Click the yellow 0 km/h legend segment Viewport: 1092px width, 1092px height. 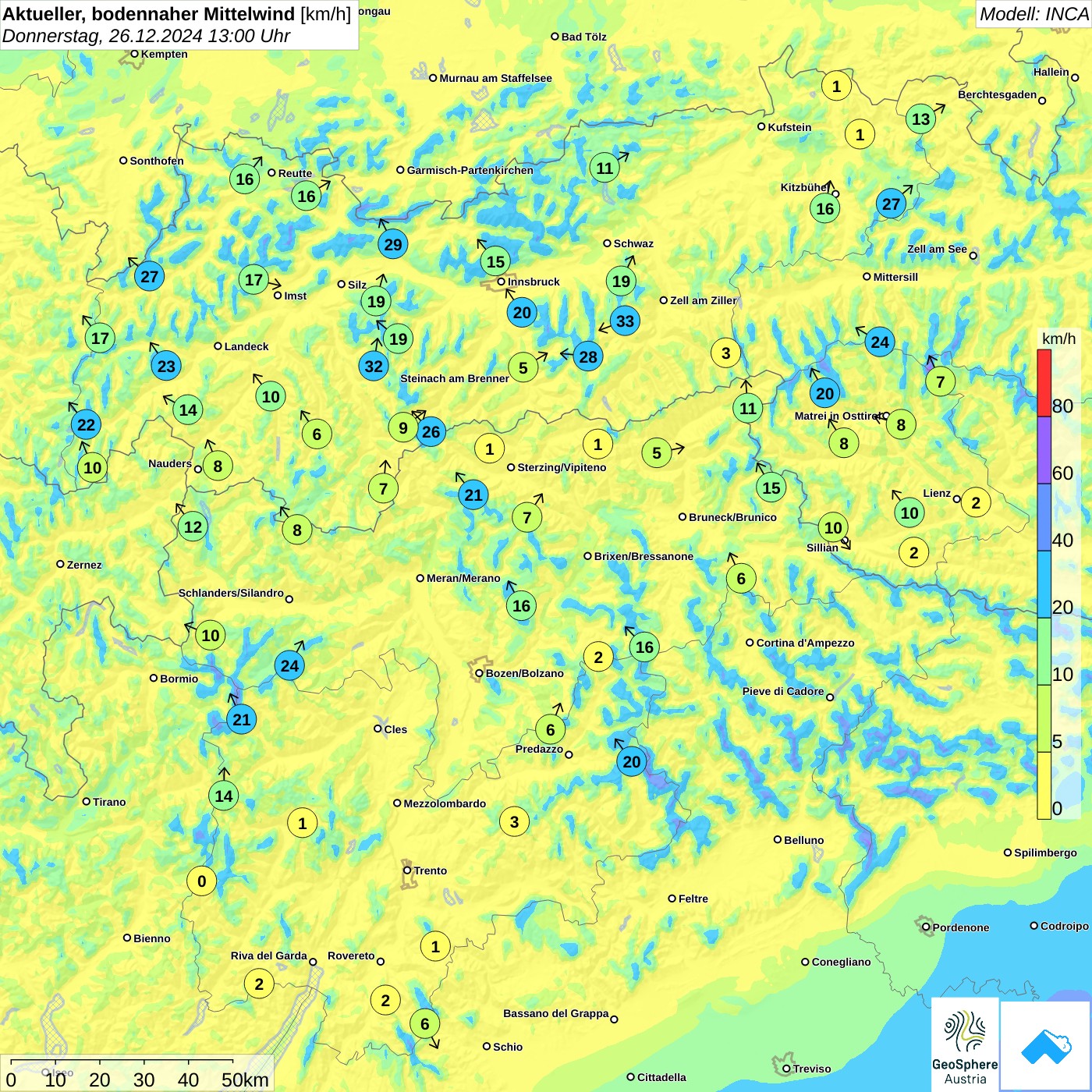tap(1044, 785)
